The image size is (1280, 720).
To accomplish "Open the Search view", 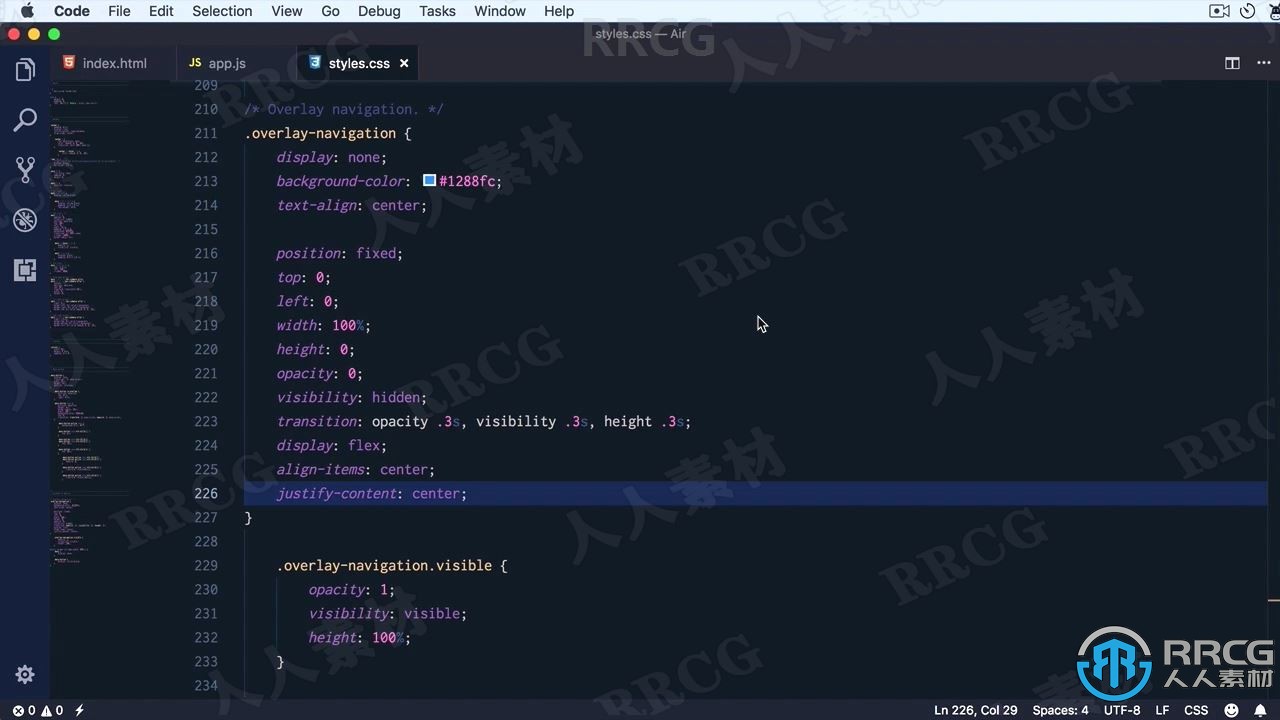I will pyautogui.click(x=25, y=120).
